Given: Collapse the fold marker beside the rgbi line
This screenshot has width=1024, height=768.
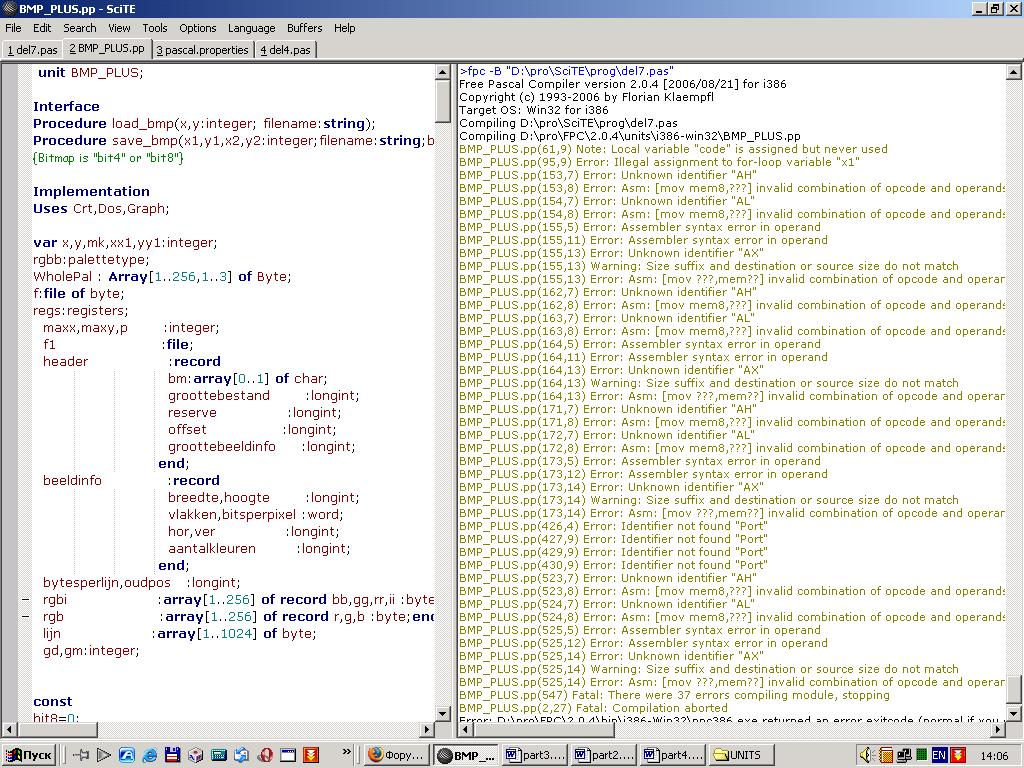Looking at the screenshot, I should 26,600.
